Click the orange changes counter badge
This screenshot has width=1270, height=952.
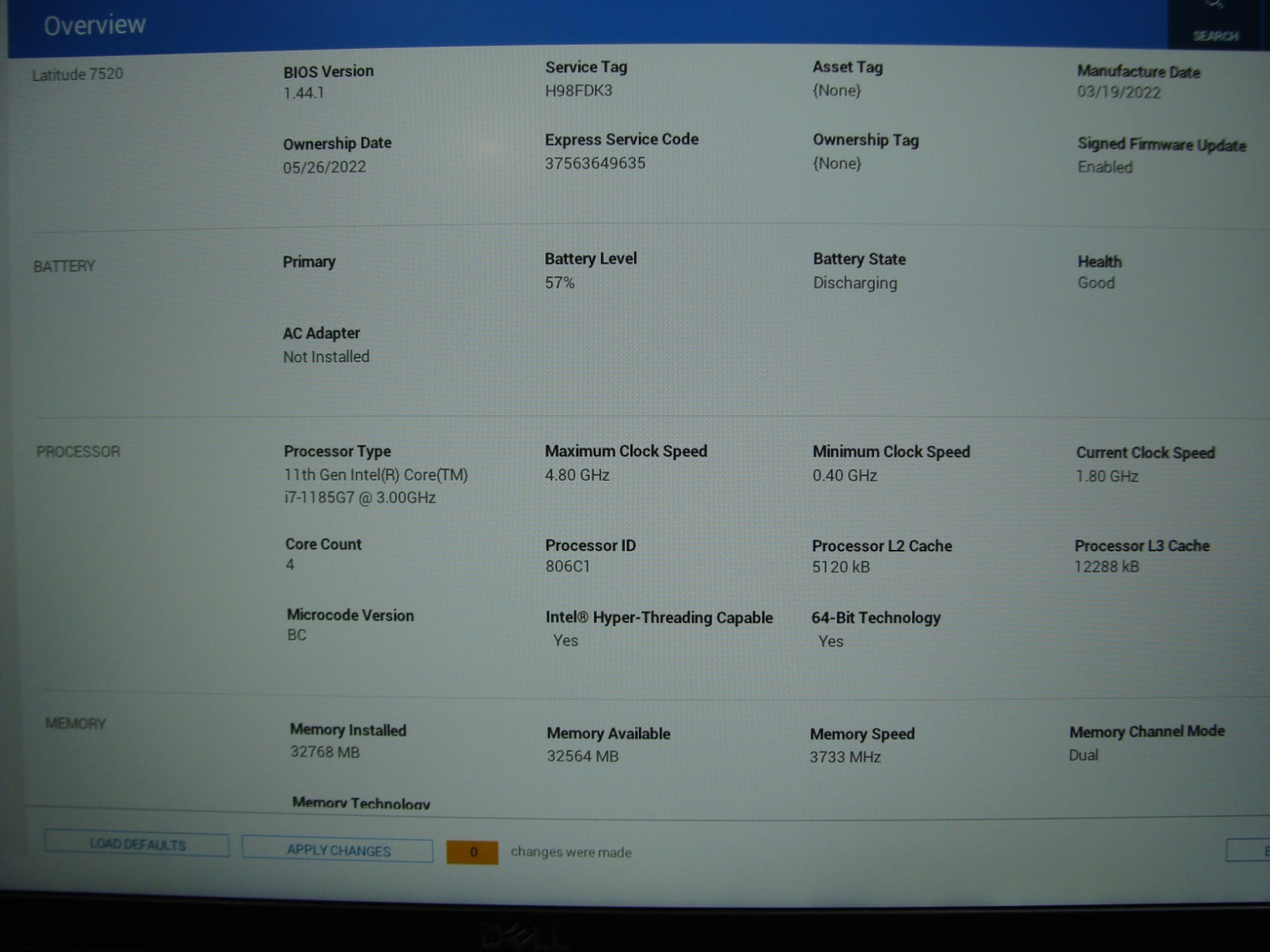pos(472,852)
